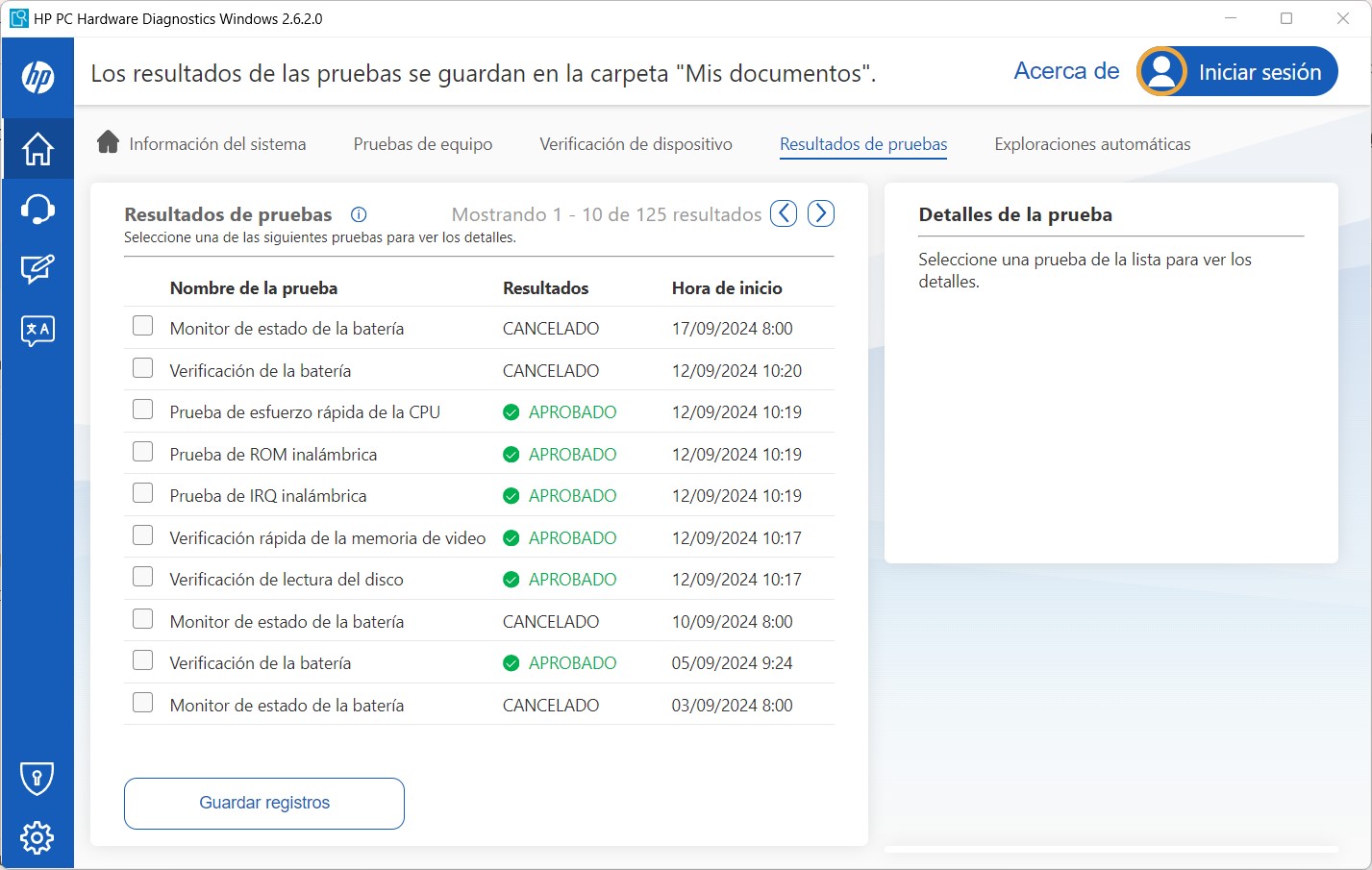The width and height of the screenshot is (1372, 870).
Task: Open the Exploraciones automáticas tab
Action: click(1092, 143)
